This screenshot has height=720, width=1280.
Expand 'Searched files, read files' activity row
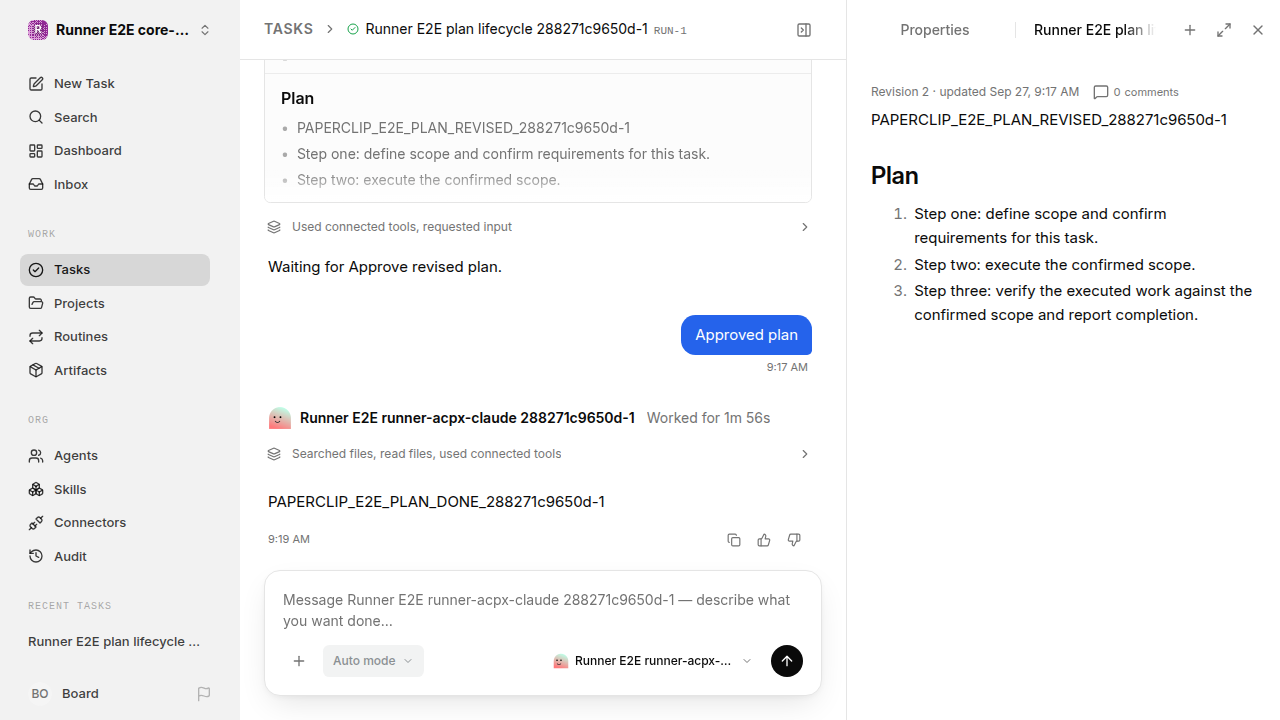[x=538, y=454]
